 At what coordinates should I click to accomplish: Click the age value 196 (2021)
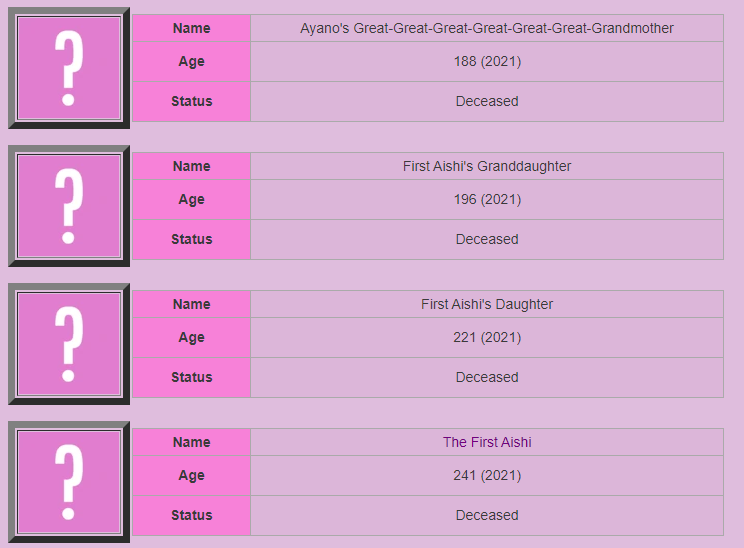[487, 200]
